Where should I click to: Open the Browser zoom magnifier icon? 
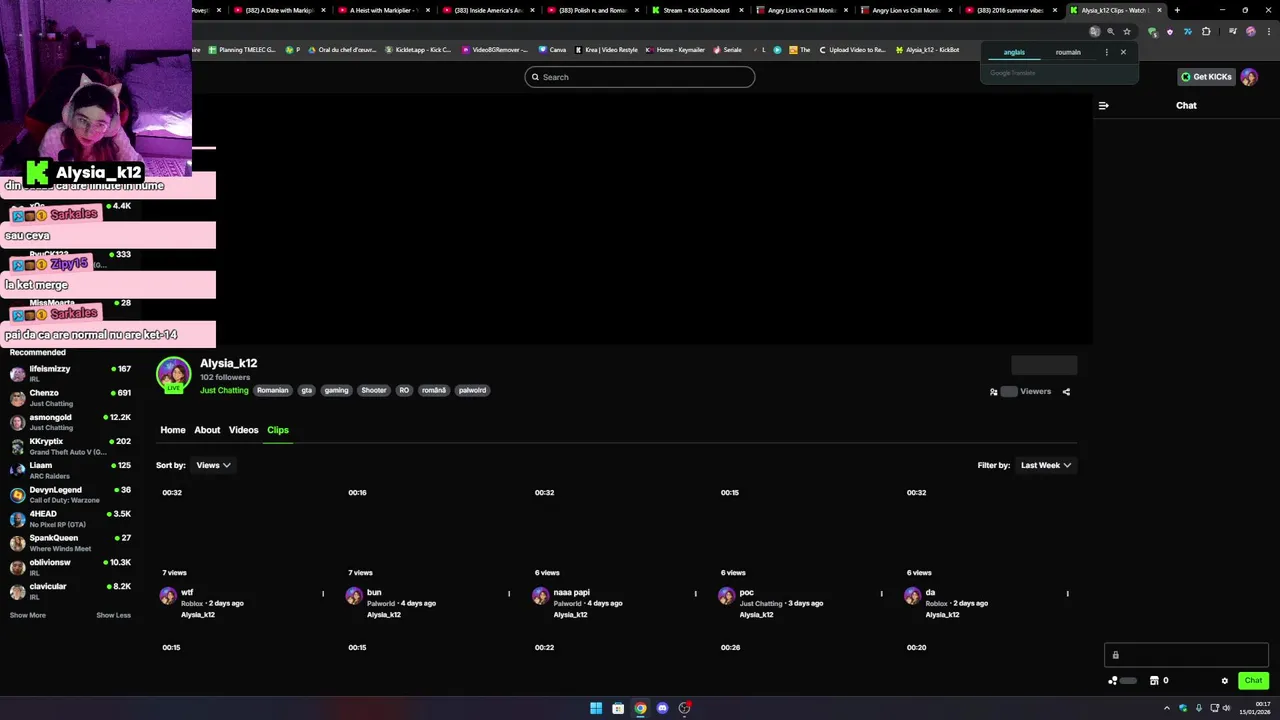[1110, 31]
